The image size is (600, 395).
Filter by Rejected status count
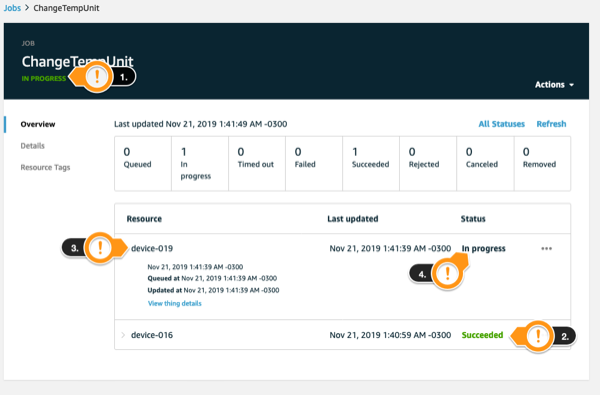pyautogui.click(x=428, y=163)
